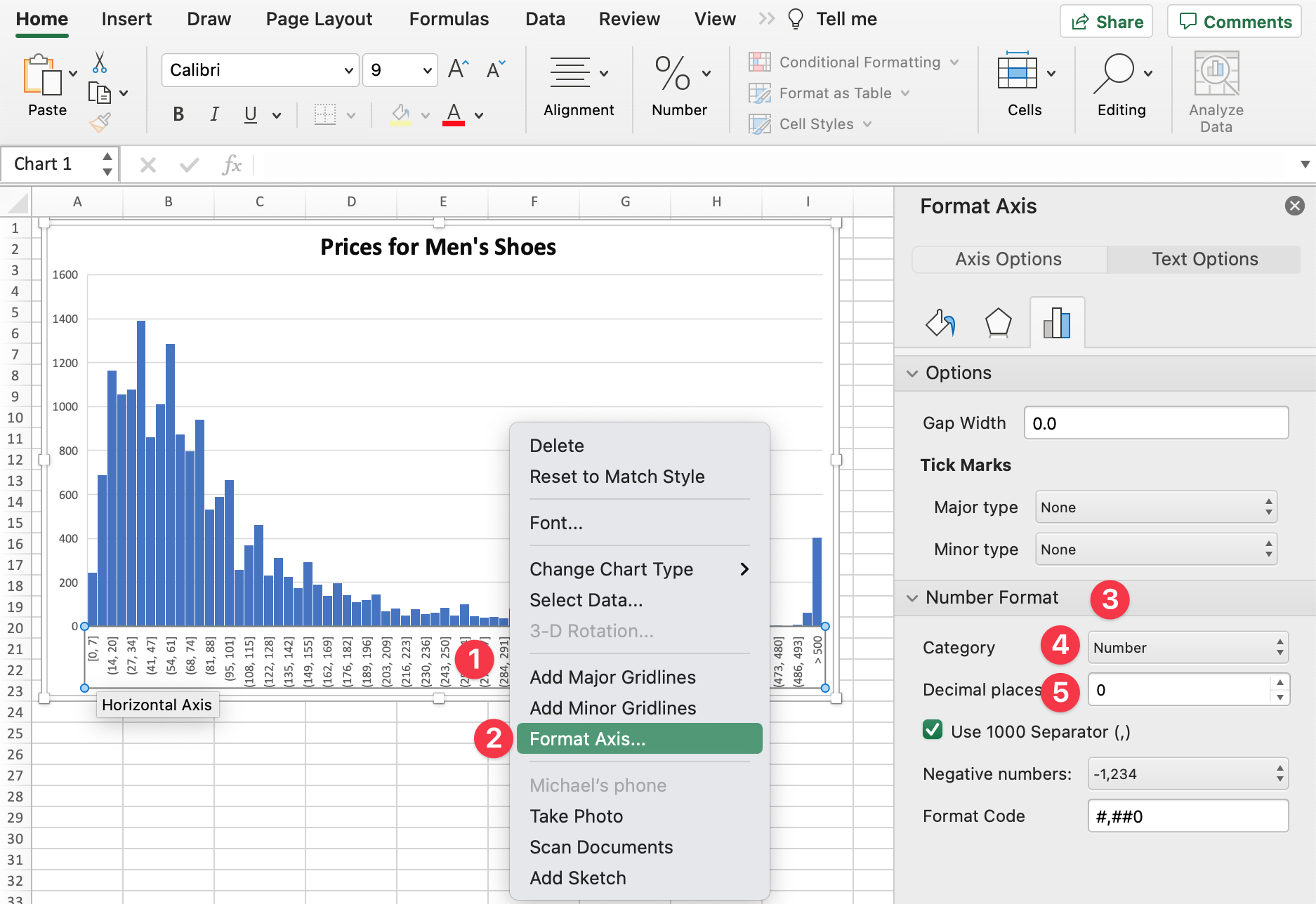Open the Effects pentagon tab
Image resolution: width=1316 pixels, height=904 pixels.
pos(998,324)
